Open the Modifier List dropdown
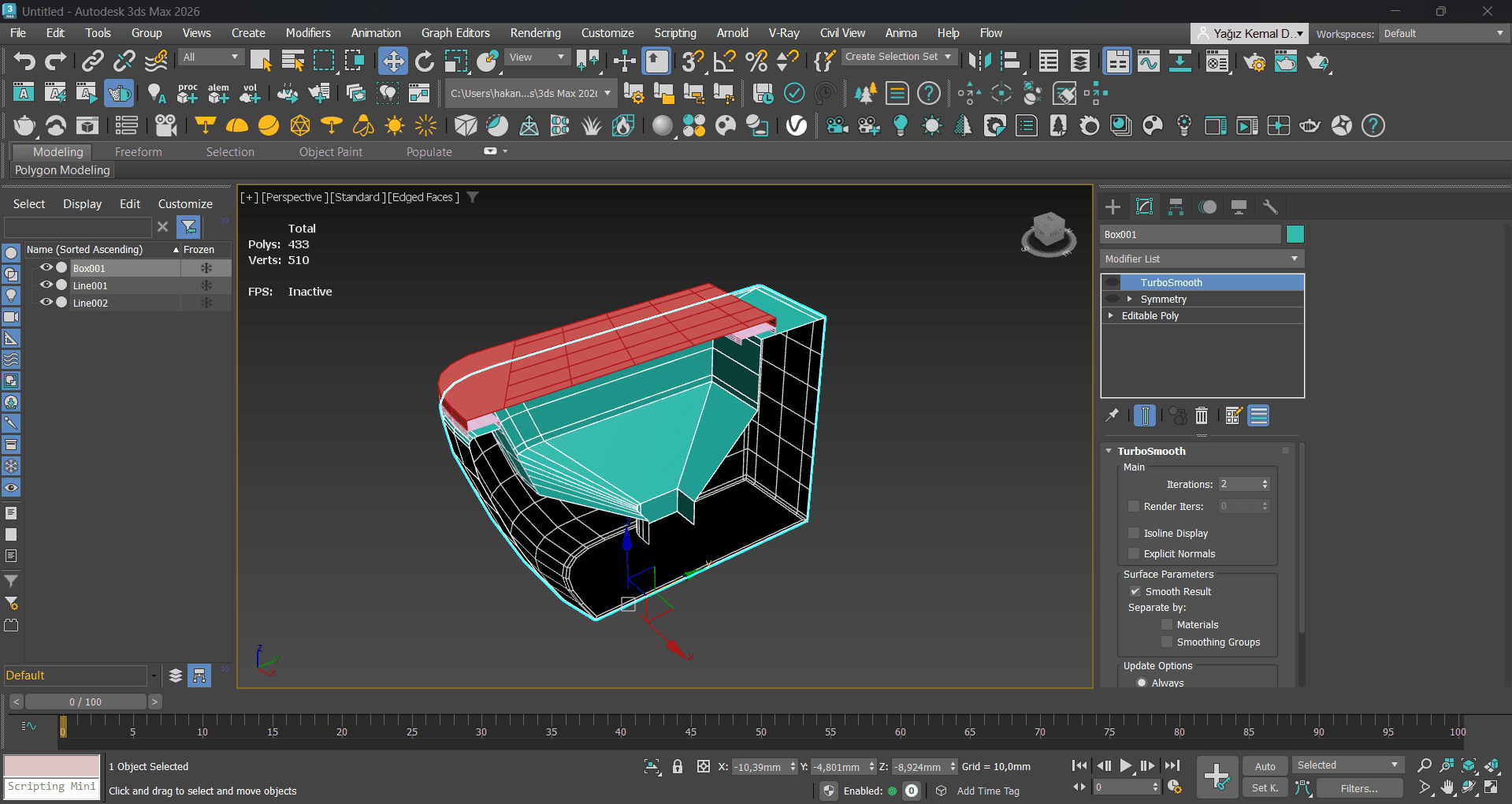The width and height of the screenshot is (1512, 804). (x=1202, y=259)
